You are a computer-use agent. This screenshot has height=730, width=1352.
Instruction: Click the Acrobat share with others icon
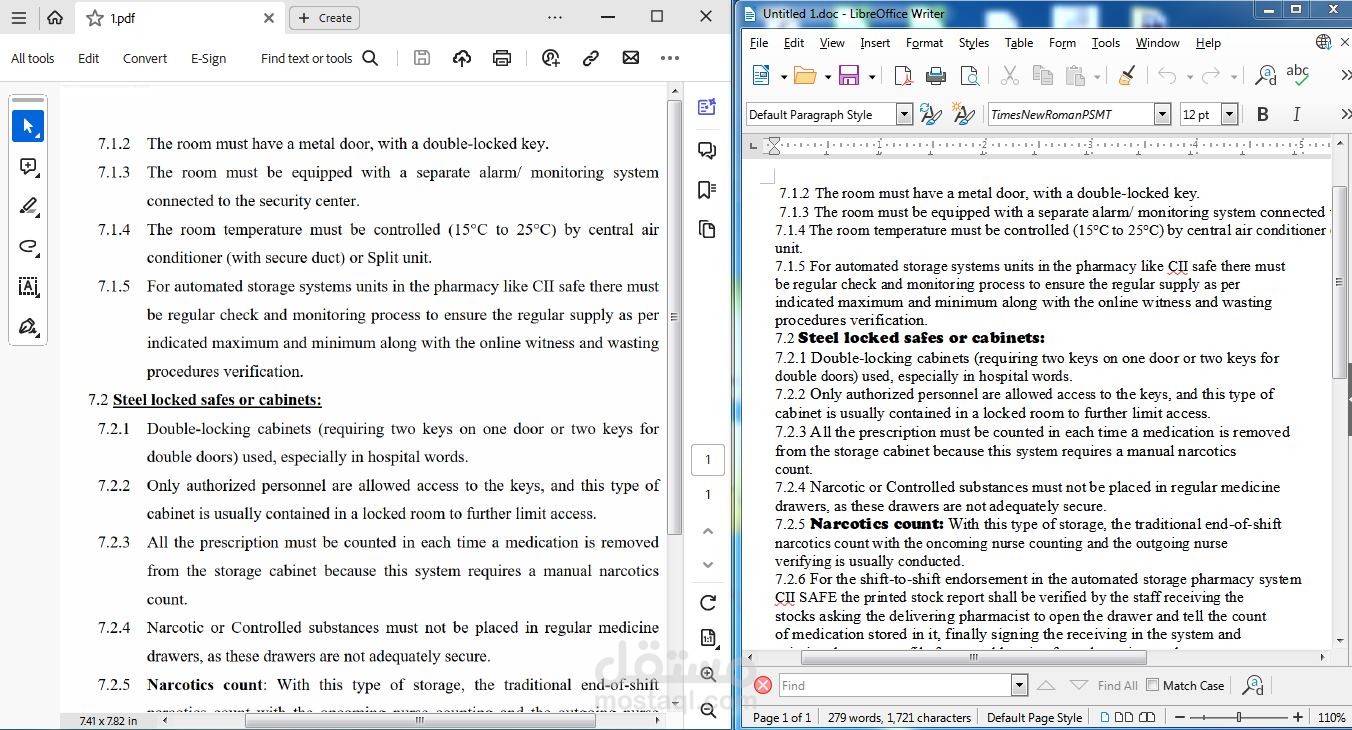pyautogui.click(x=551, y=59)
